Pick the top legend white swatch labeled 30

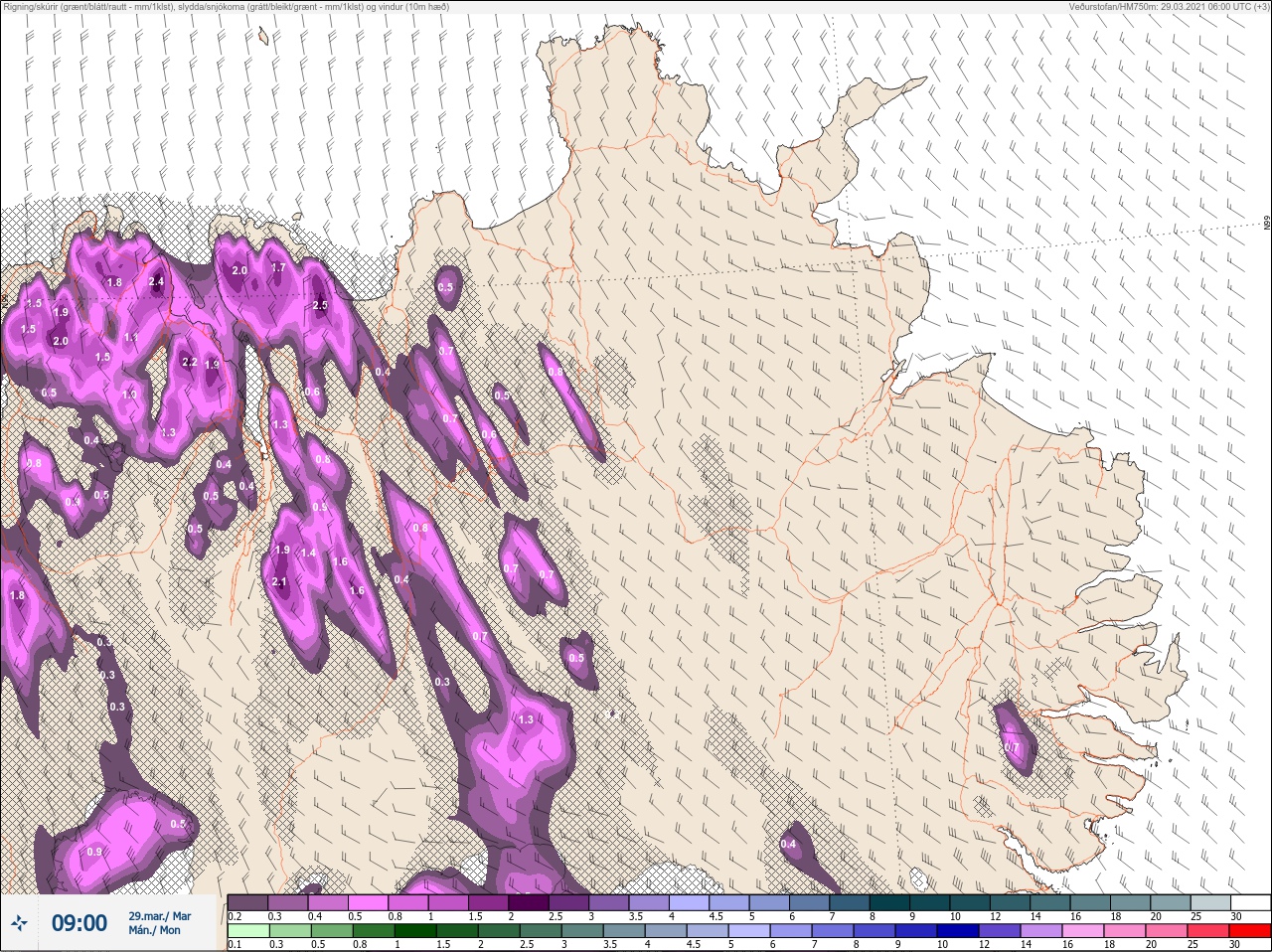(1250, 902)
